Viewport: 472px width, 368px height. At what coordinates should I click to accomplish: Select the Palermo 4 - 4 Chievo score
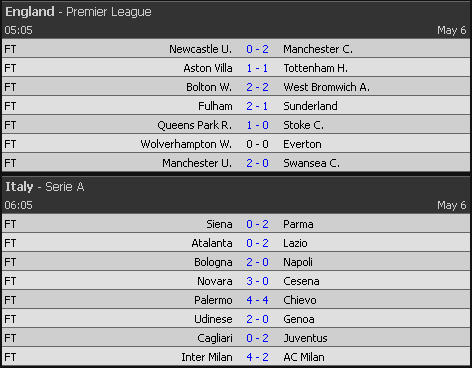257,300
